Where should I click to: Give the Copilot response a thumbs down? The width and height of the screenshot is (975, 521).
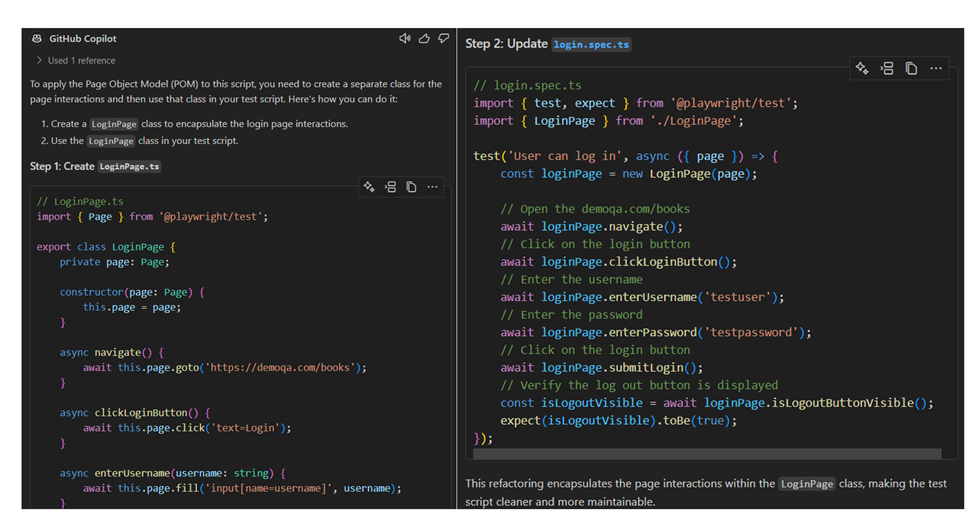point(443,39)
